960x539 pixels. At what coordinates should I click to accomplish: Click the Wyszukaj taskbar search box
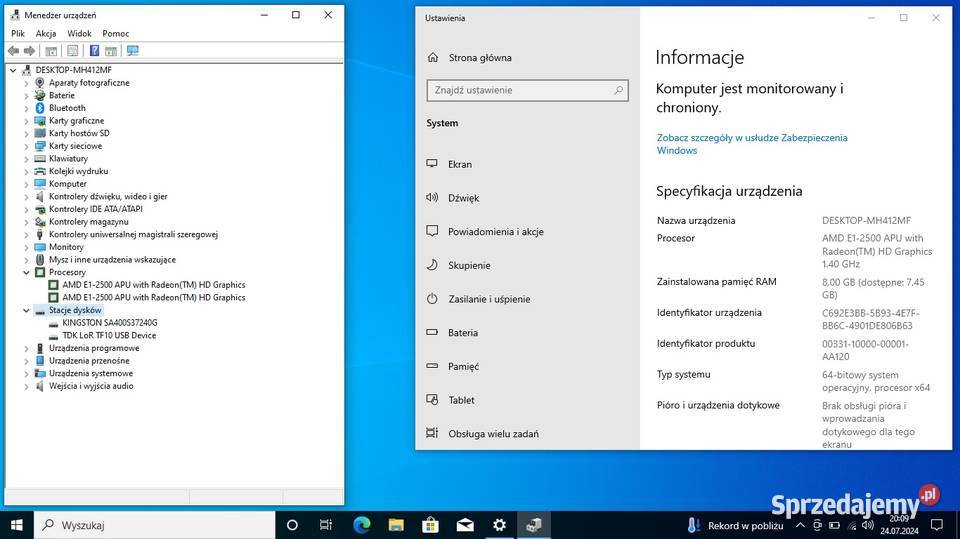pyautogui.click(x=154, y=525)
